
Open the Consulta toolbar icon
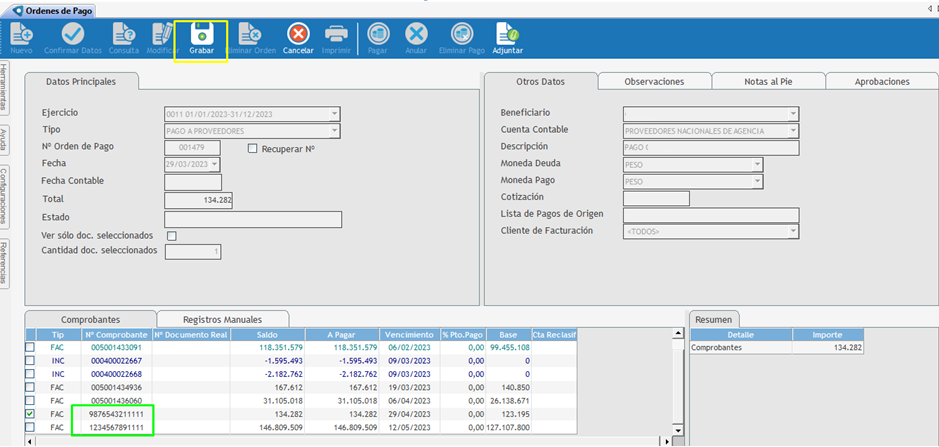tap(124, 33)
